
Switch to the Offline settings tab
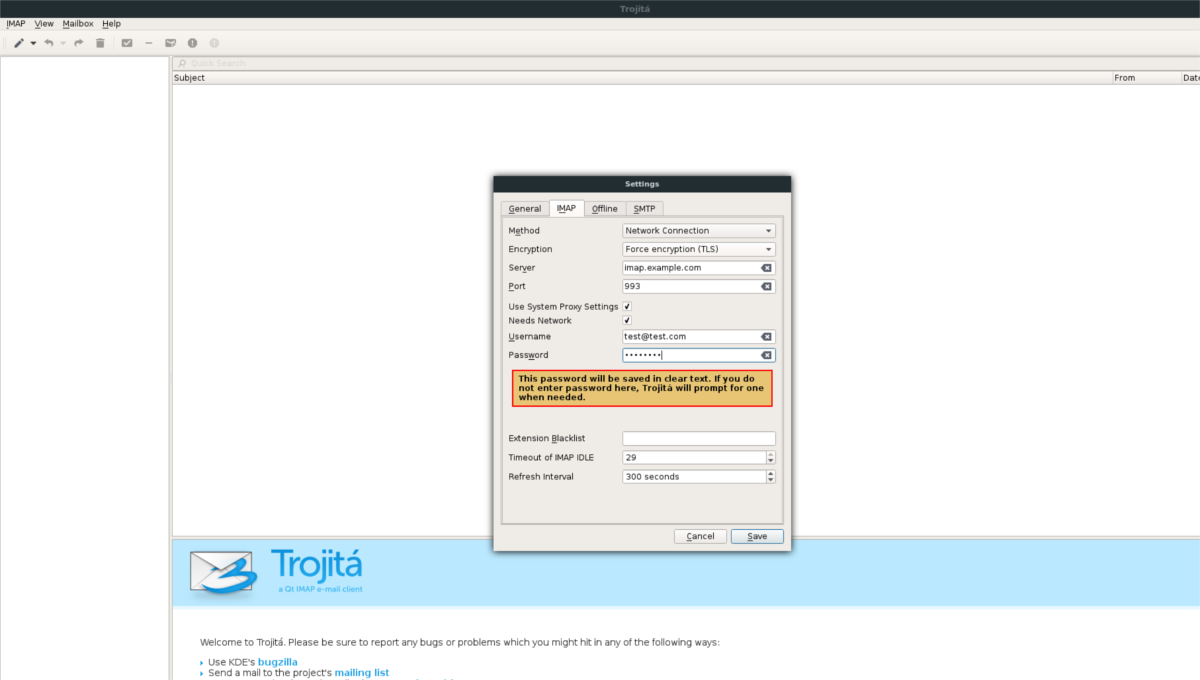[x=604, y=209]
